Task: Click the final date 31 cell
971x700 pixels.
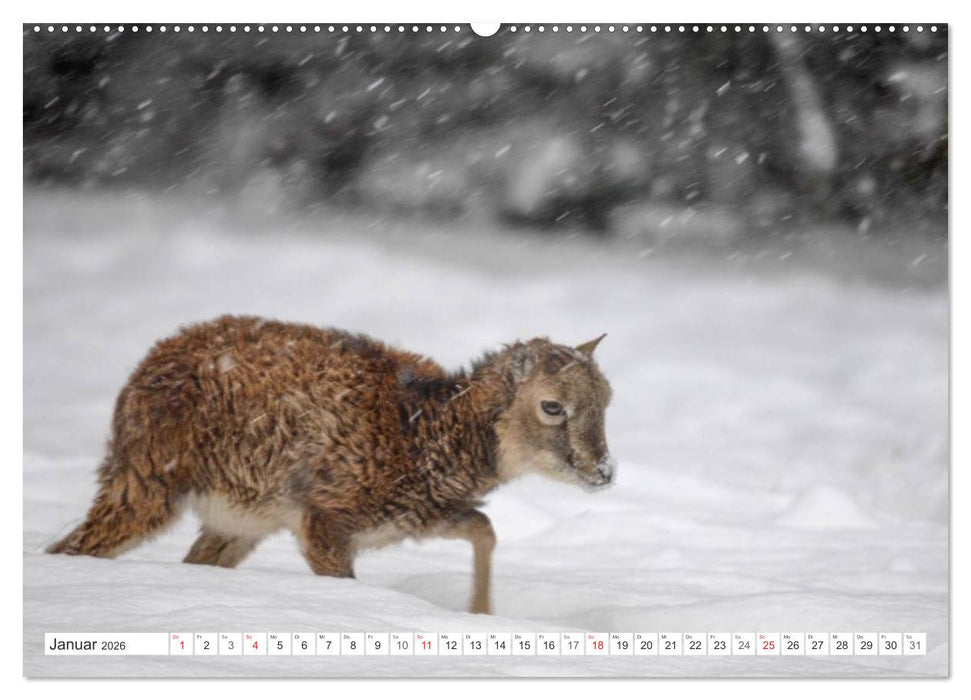Action: pyautogui.click(x=913, y=645)
